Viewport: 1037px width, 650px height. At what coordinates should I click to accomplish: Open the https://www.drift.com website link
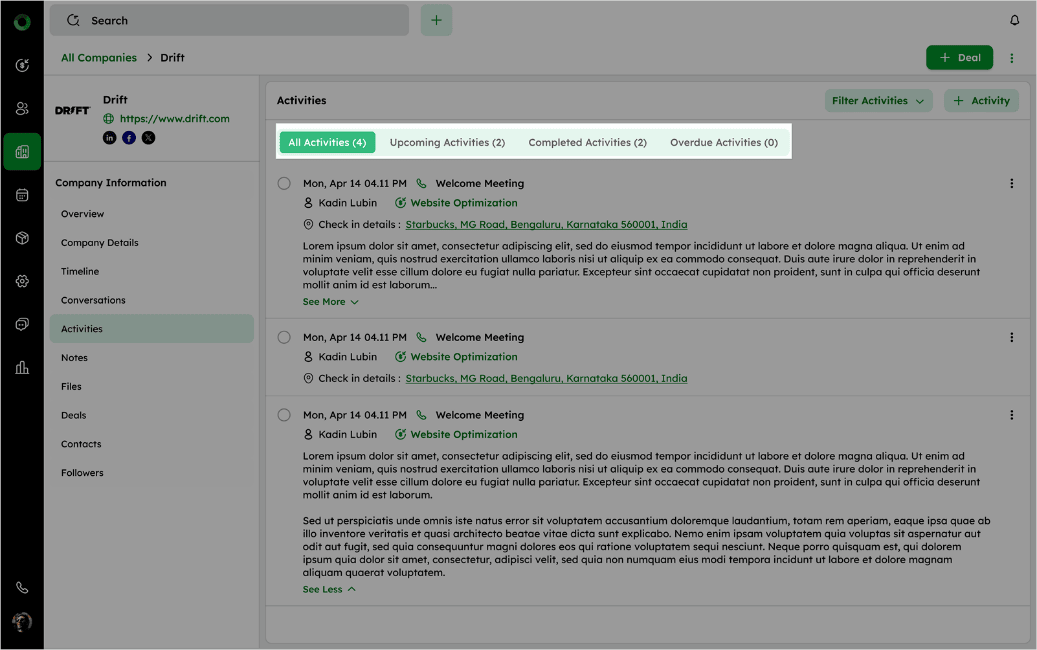[174, 119]
